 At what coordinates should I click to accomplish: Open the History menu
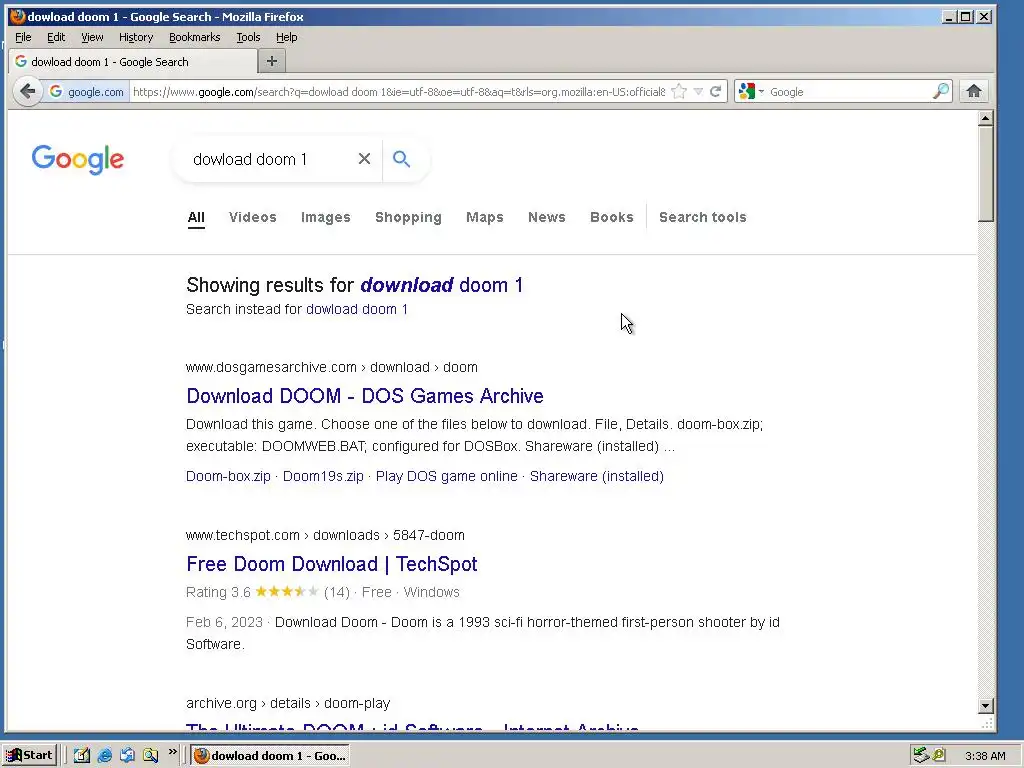[x=136, y=37]
